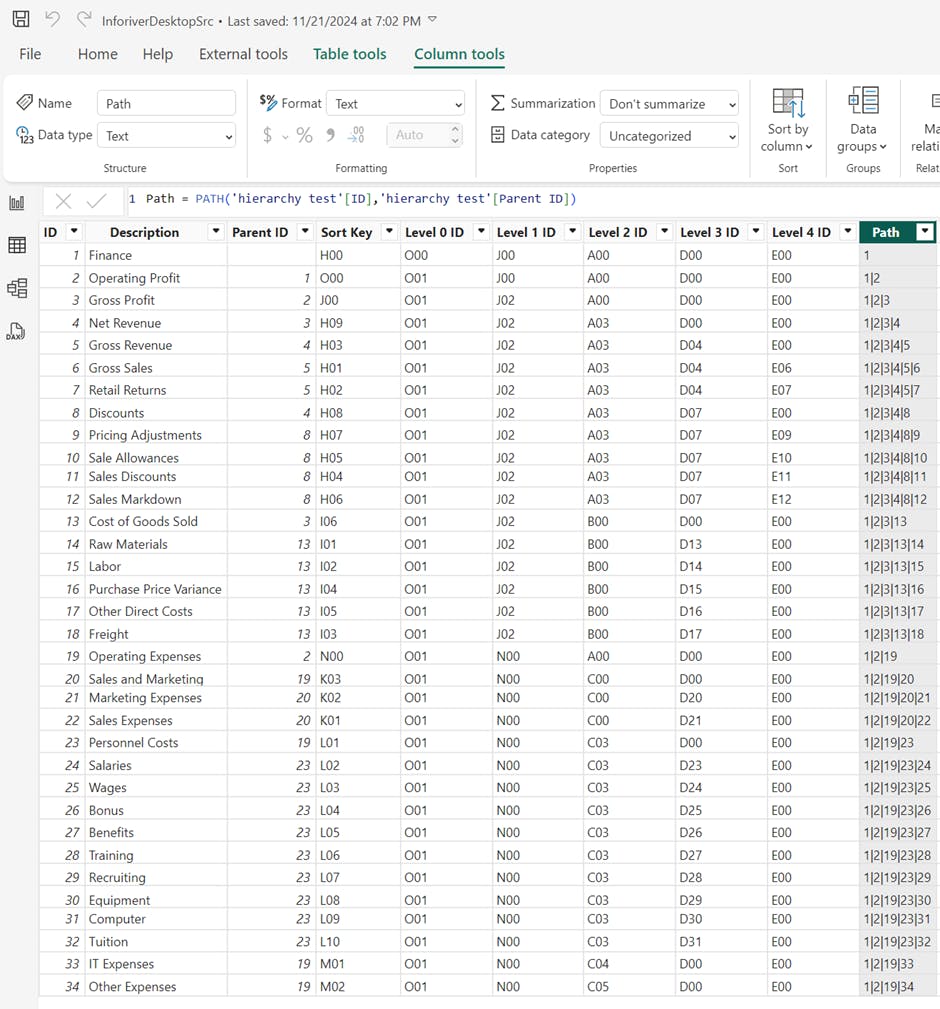Open Report view from left sidebar
Screen dimensions: 940x1009
[17, 203]
